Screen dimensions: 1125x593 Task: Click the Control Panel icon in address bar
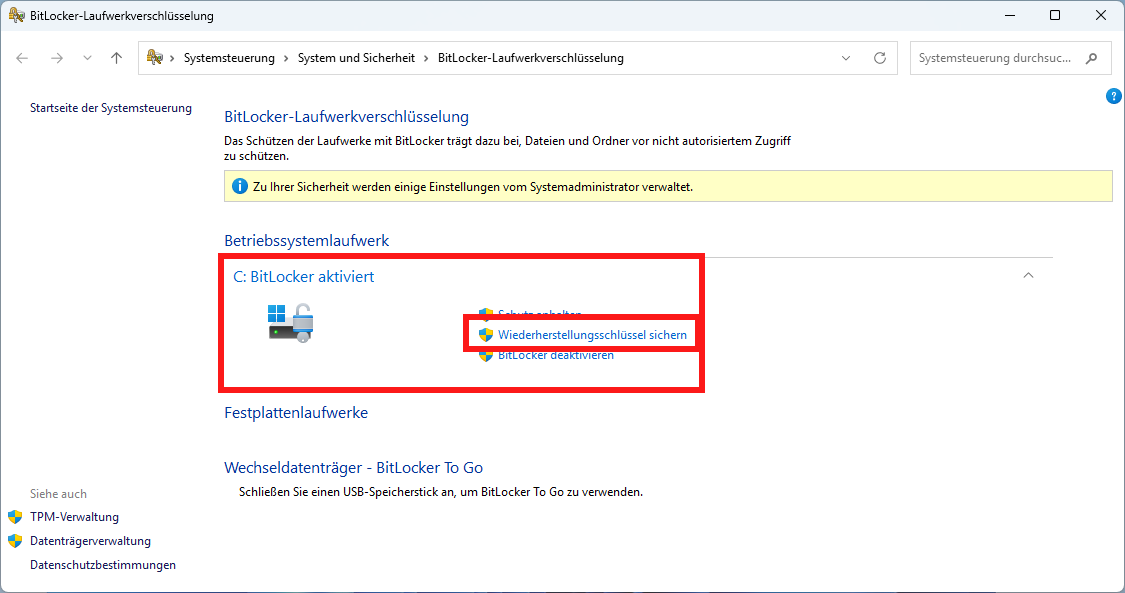pyautogui.click(x=154, y=57)
